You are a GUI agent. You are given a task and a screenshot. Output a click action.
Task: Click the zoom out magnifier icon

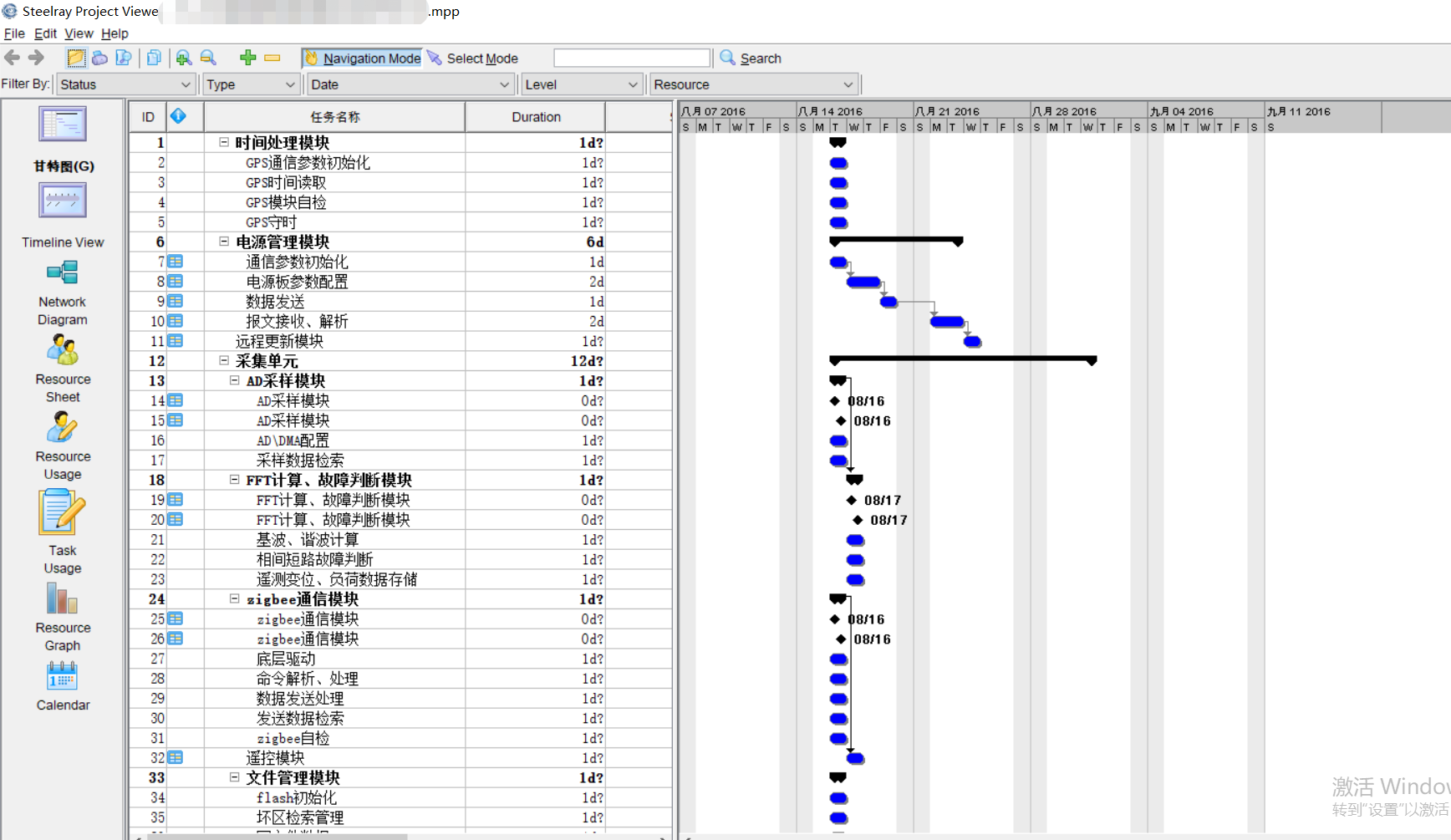[208, 58]
